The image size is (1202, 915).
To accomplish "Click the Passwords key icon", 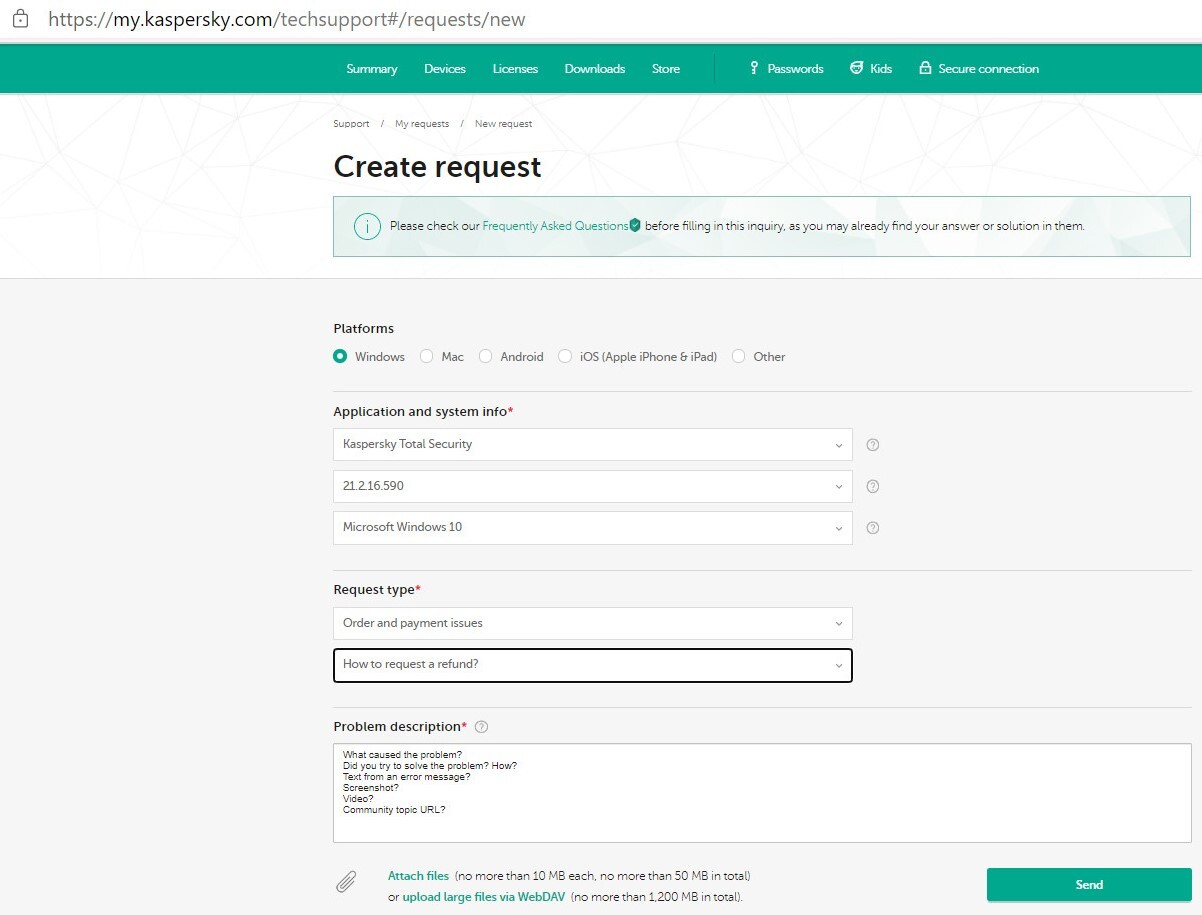I will click(x=754, y=68).
